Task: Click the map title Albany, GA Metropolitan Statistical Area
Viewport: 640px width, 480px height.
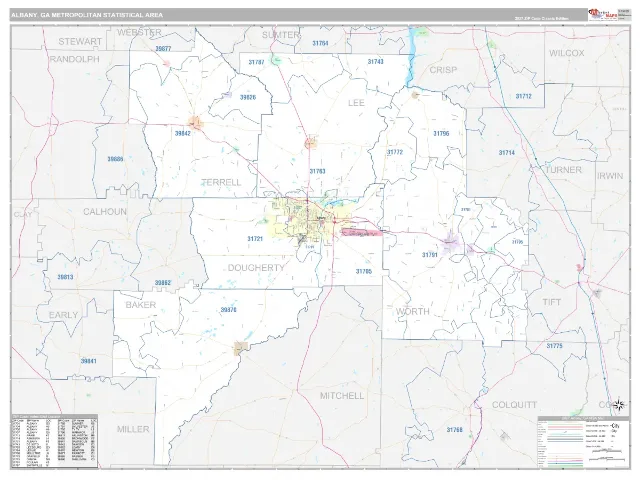Action: tap(87, 15)
